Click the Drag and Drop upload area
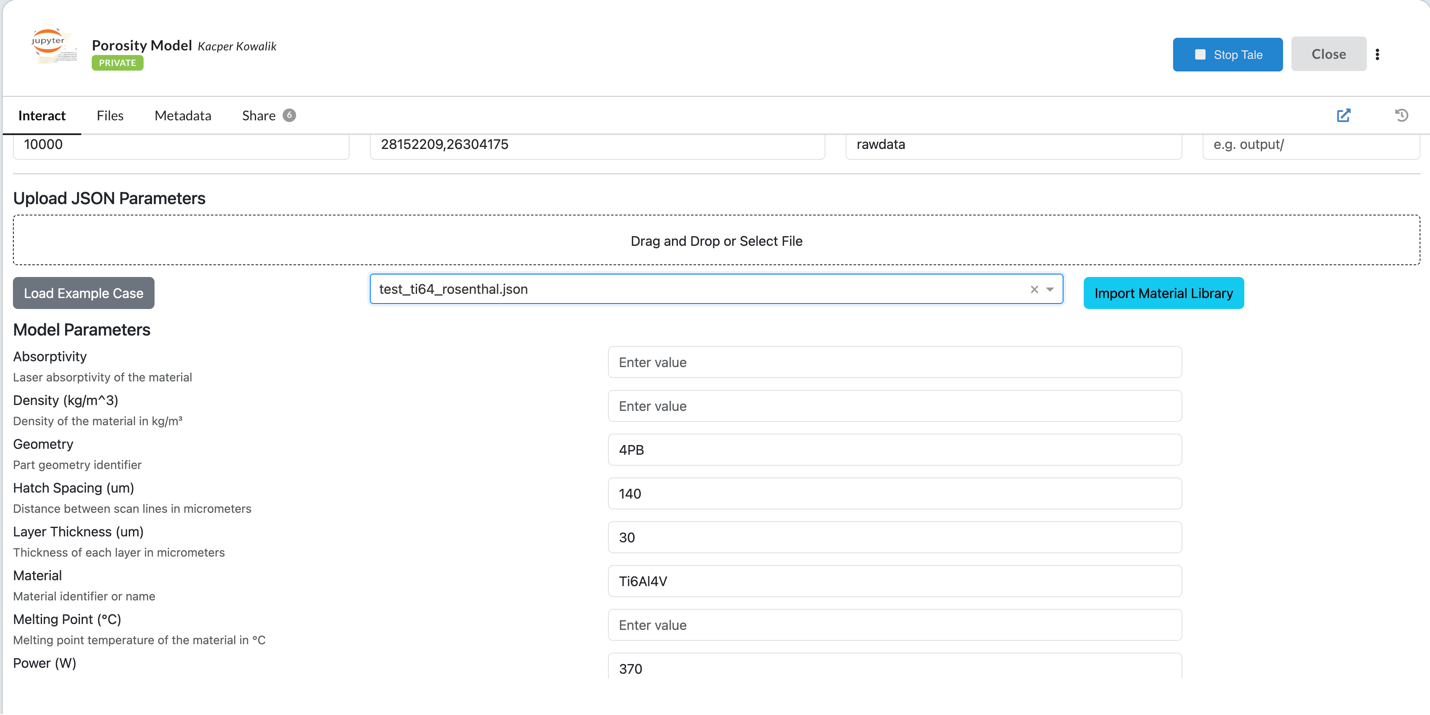1430x715 pixels. point(716,240)
